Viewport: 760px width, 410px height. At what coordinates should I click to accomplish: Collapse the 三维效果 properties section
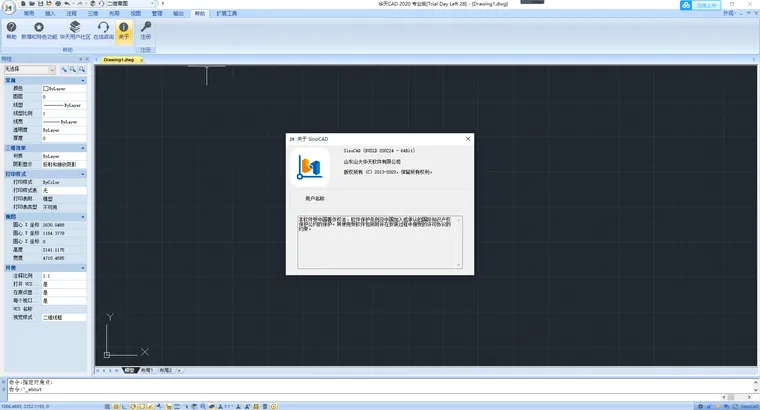[x=83, y=148]
